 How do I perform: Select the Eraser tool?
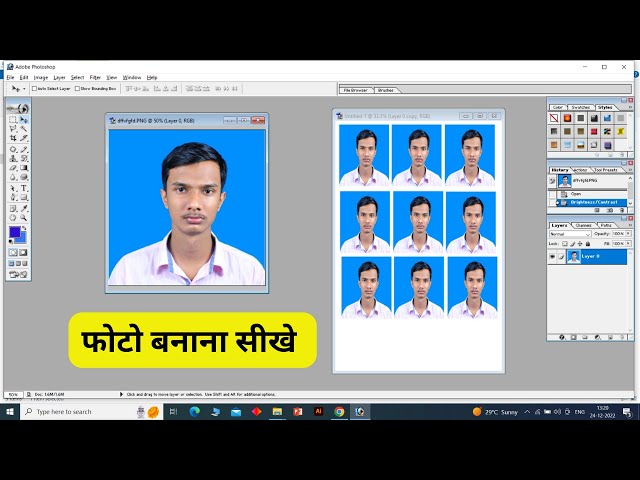pos(13,168)
